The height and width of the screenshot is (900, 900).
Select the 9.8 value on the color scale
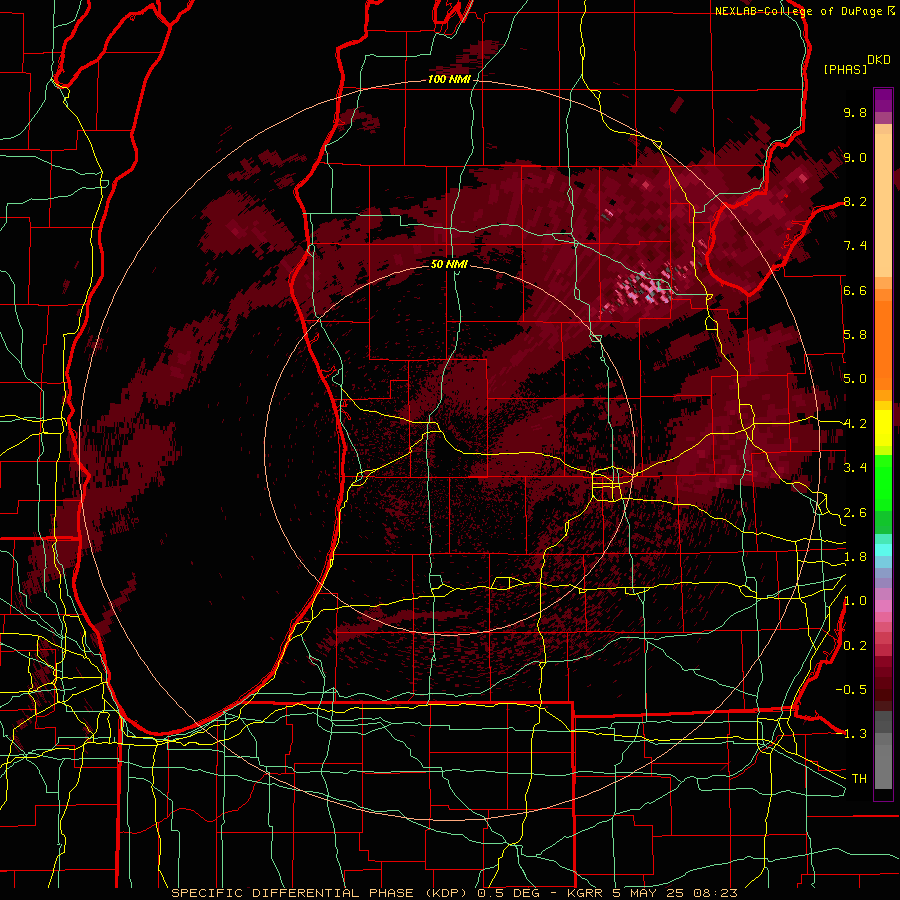[855, 112]
